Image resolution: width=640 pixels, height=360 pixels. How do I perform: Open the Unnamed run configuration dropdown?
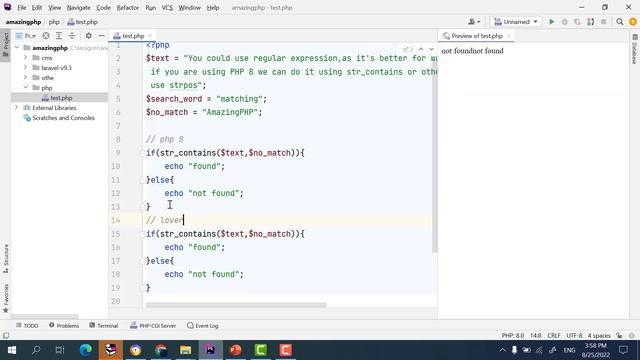(x=516, y=22)
